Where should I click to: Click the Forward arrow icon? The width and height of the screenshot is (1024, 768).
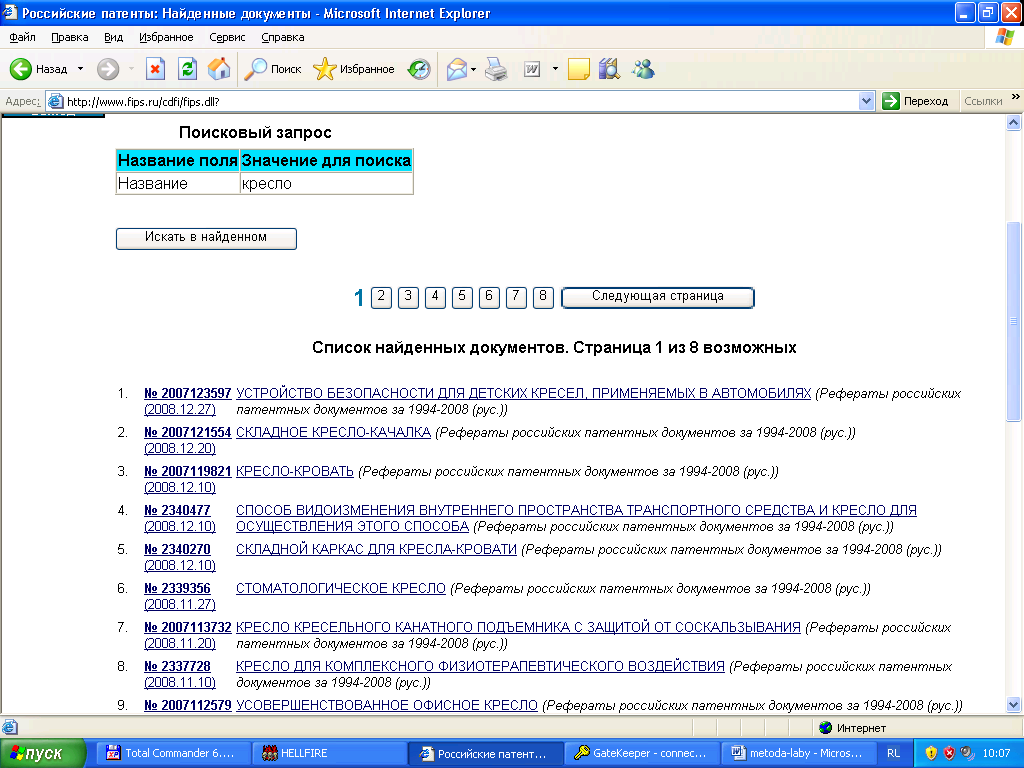(108, 69)
